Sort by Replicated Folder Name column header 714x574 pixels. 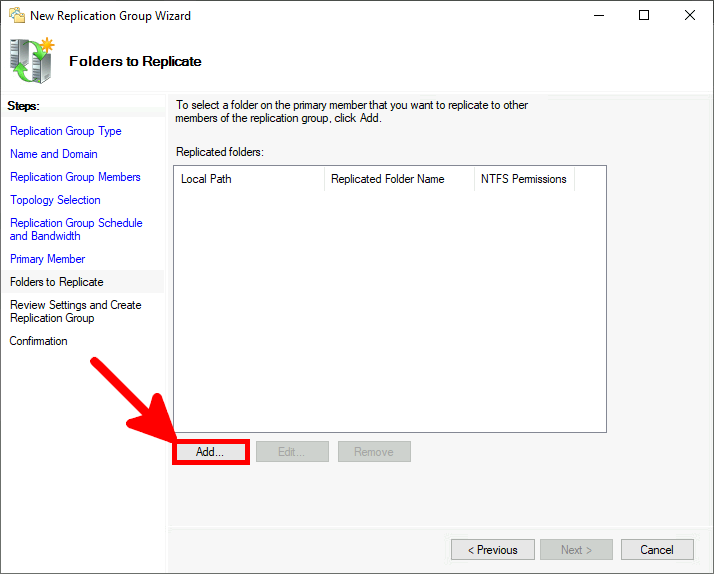(x=399, y=179)
